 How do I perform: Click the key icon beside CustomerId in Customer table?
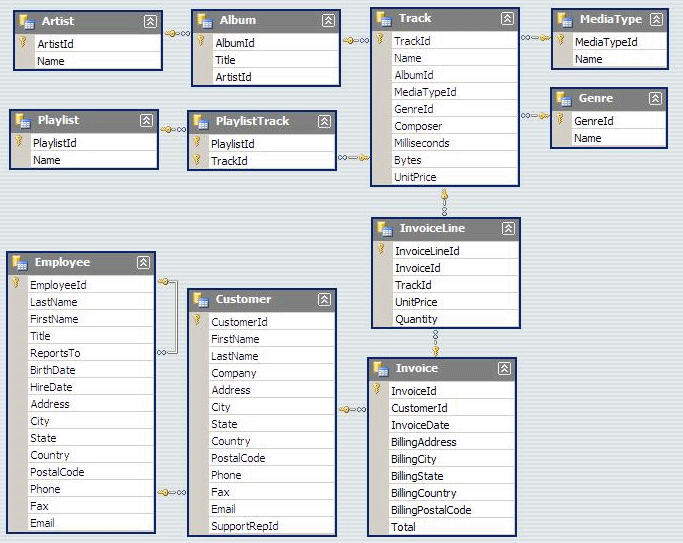pyautogui.click(x=197, y=320)
